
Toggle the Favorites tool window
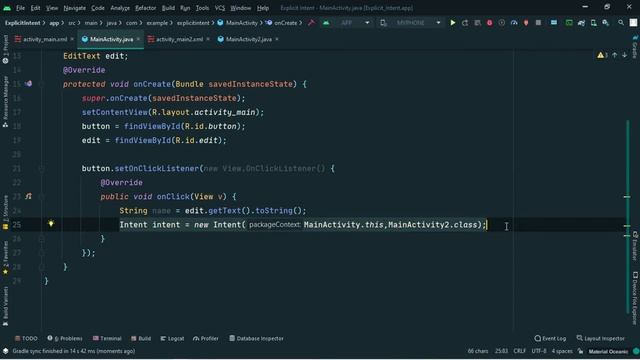pyautogui.click(x=5, y=258)
